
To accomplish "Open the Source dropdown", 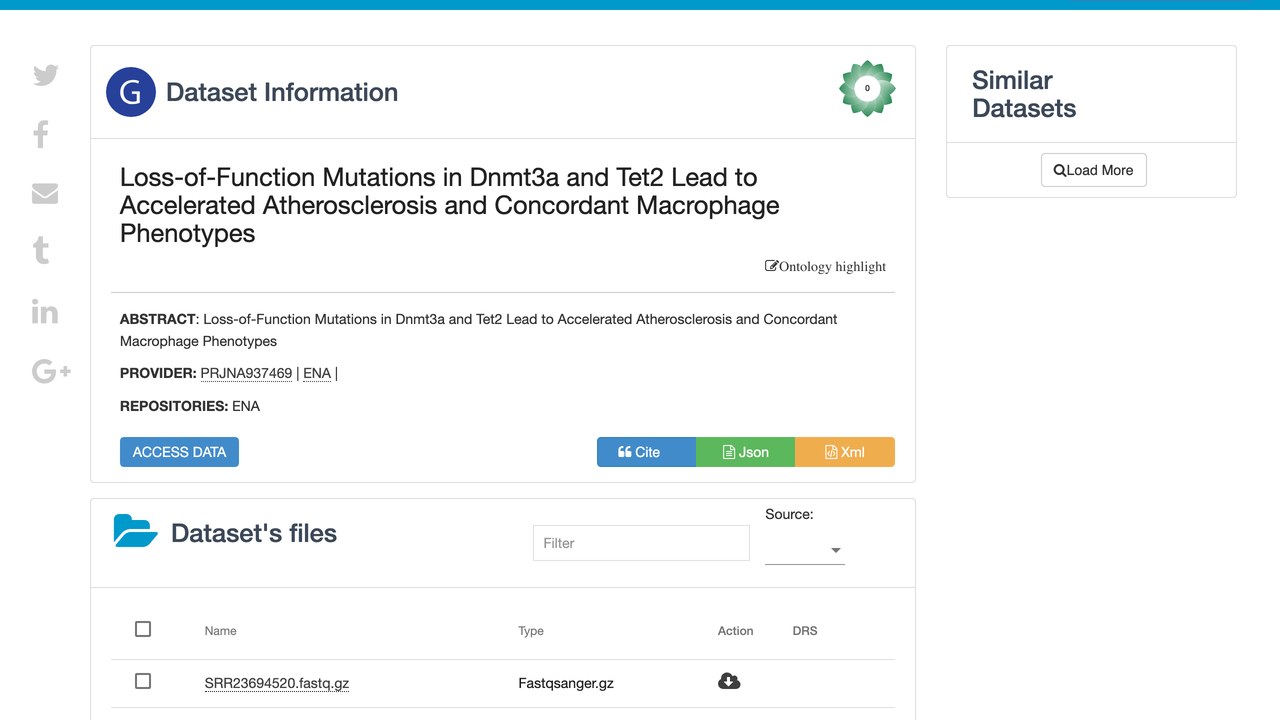I will click(x=805, y=550).
